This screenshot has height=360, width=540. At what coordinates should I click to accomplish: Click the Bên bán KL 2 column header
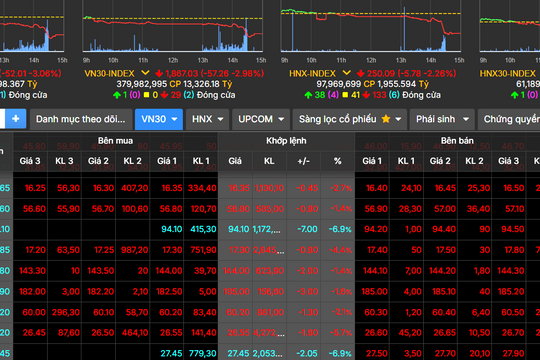pos(474,161)
